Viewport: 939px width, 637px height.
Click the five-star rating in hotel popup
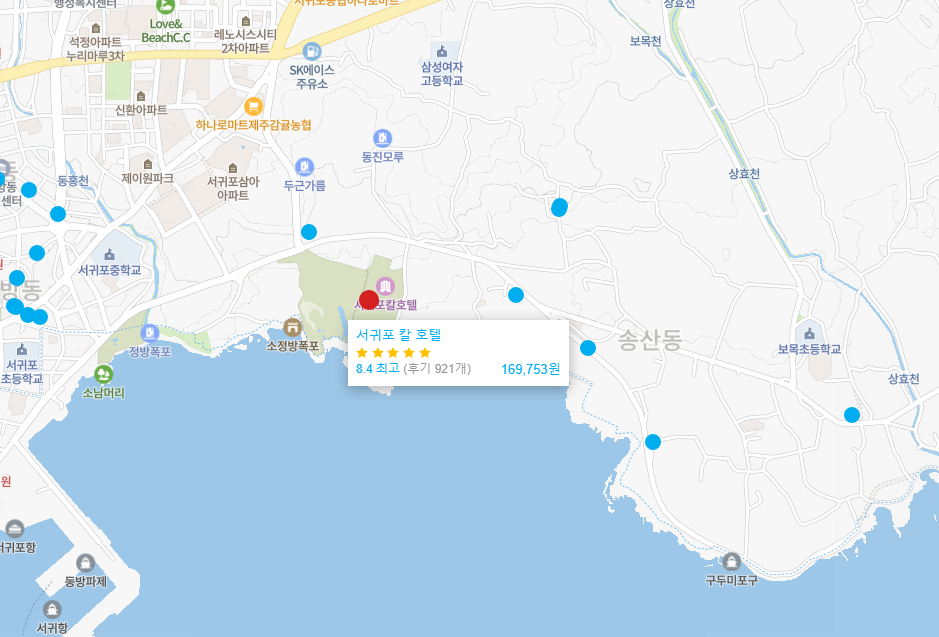pos(393,353)
